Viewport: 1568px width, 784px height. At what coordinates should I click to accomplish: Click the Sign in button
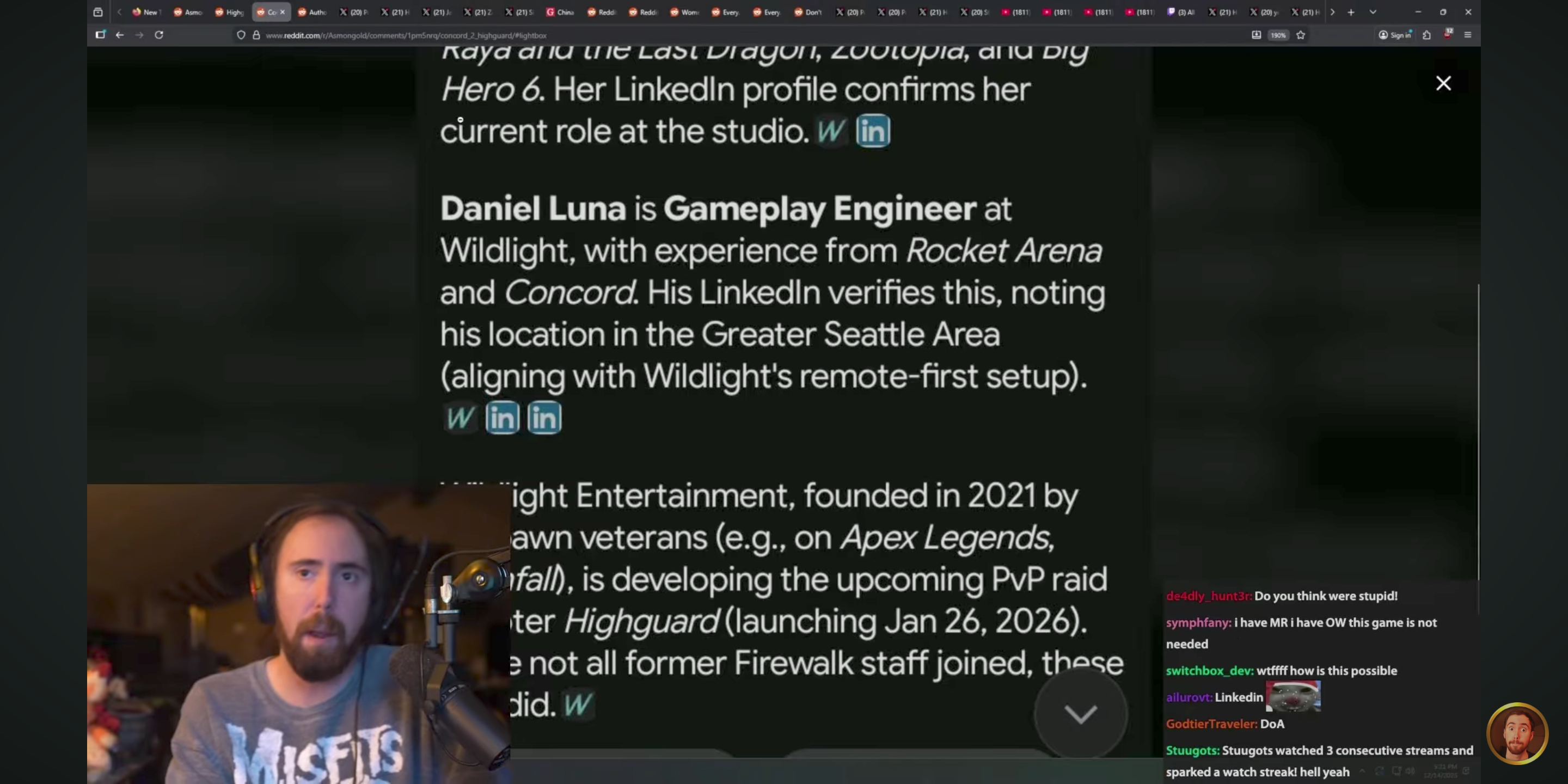(1394, 35)
